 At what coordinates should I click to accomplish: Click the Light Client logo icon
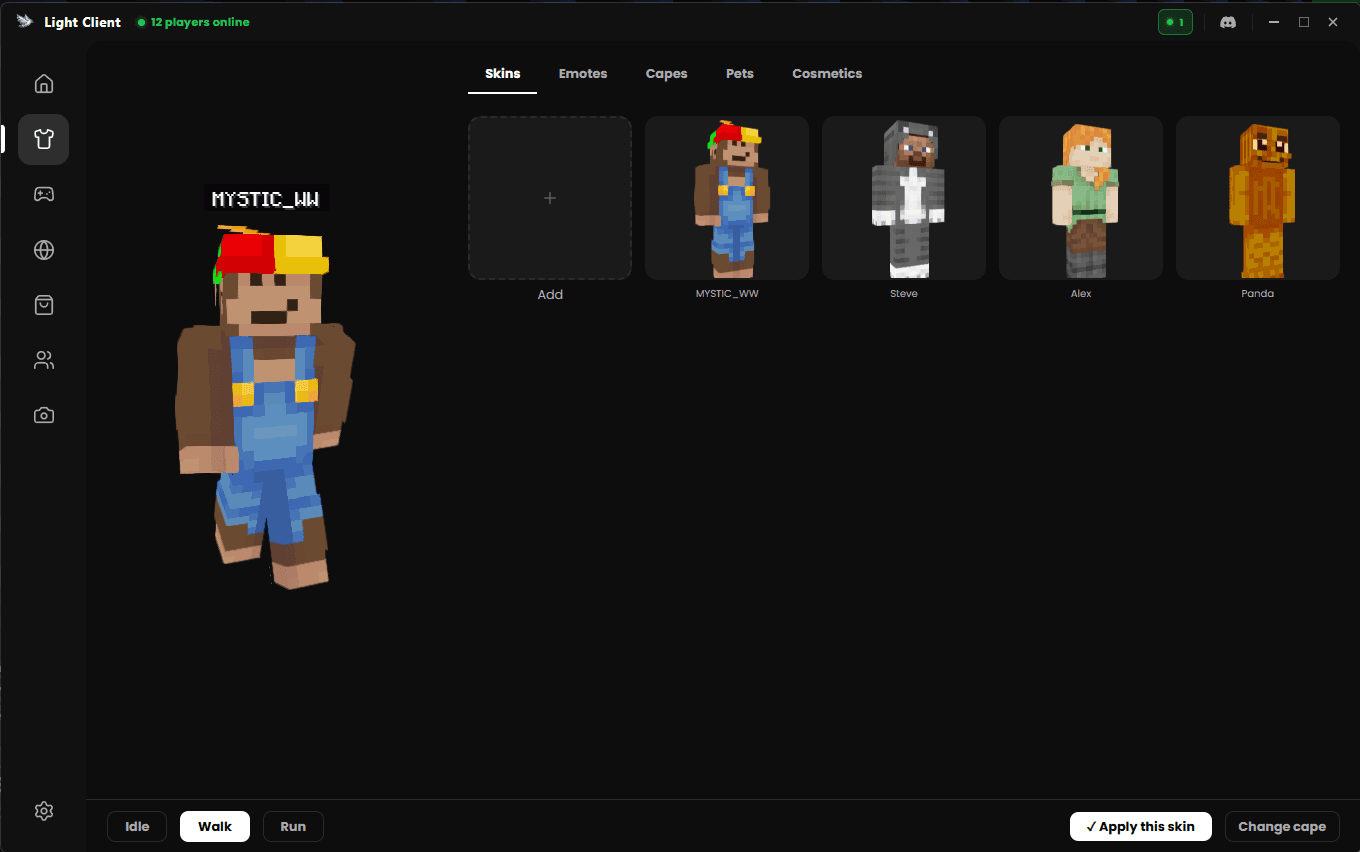coord(26,22)
